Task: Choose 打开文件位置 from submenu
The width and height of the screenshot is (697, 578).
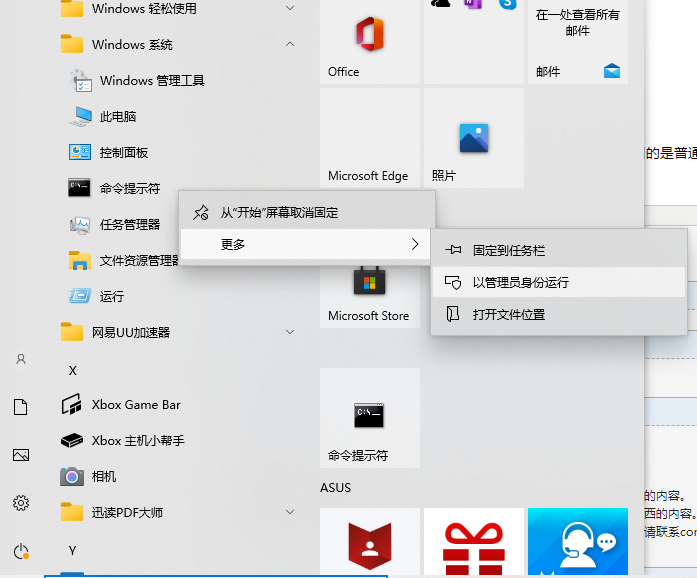Action: (x=559, y=314)
